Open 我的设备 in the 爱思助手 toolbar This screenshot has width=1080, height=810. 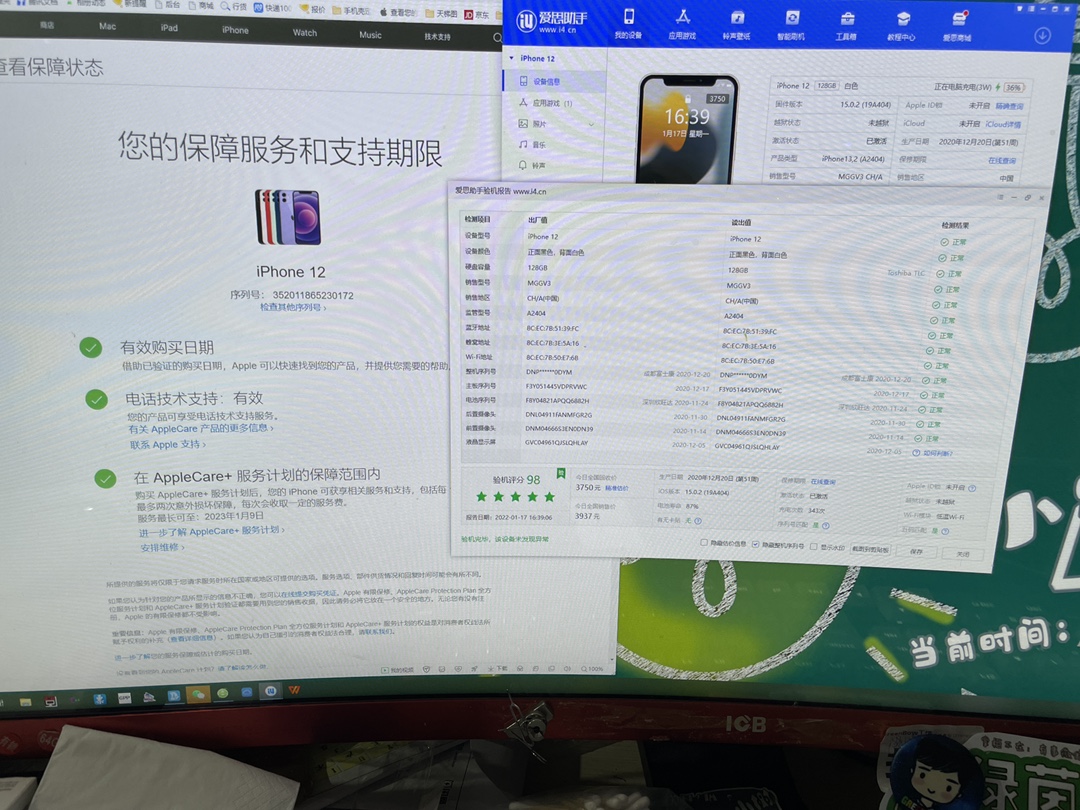pos(628,23)
